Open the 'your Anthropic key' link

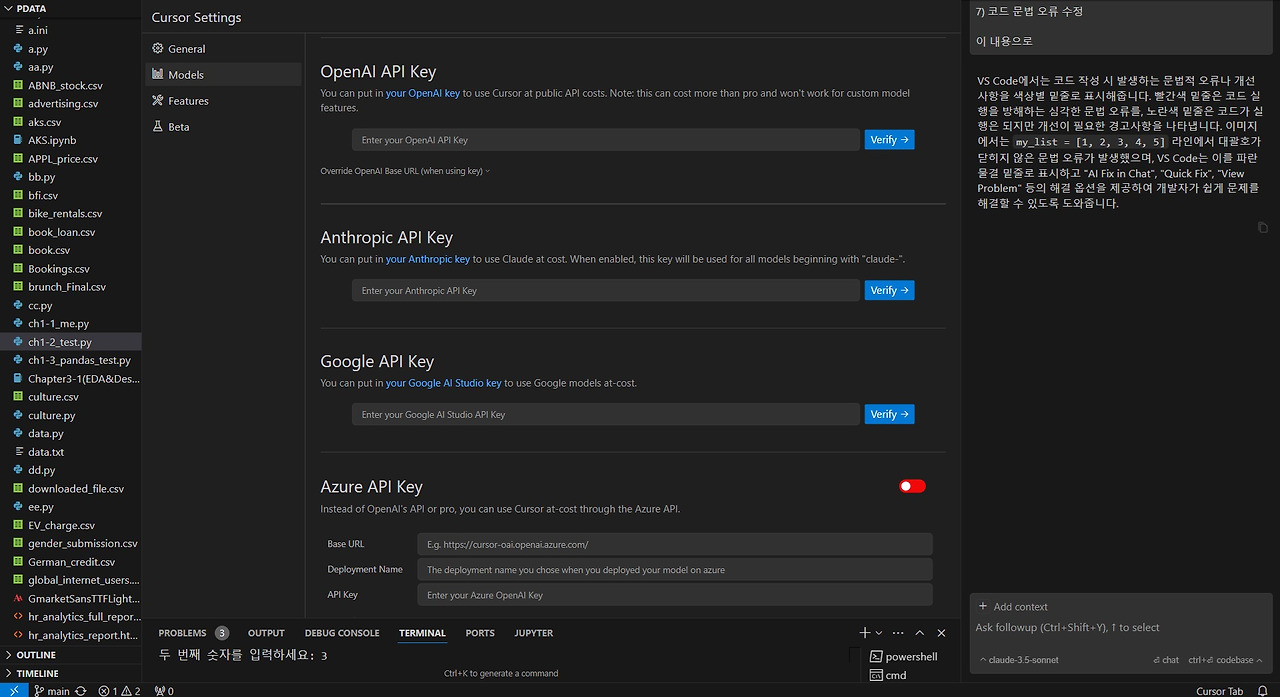coord(428,259)
